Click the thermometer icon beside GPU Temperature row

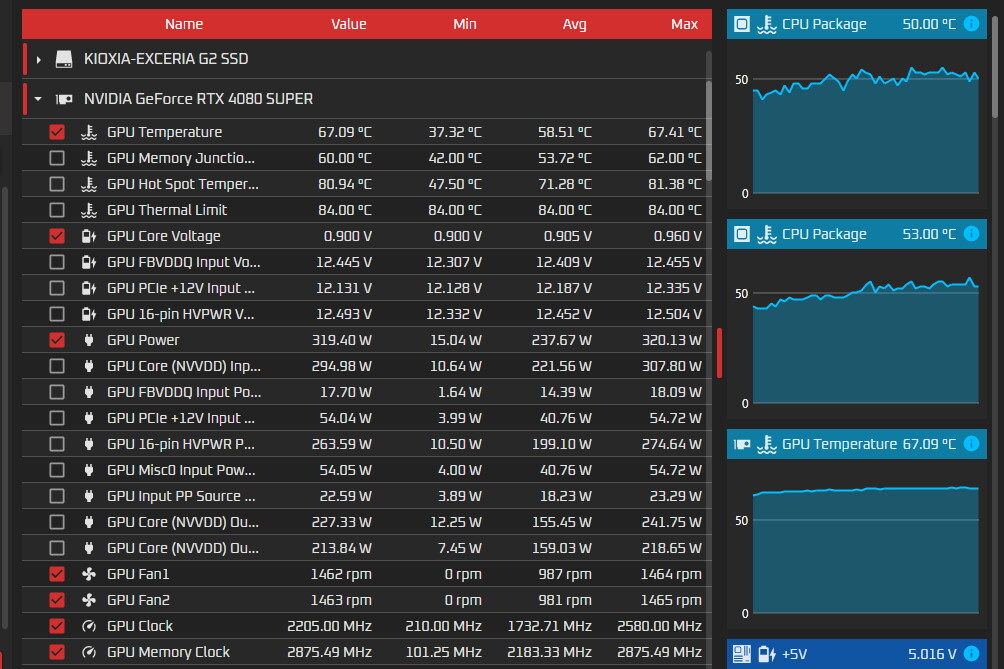coord(89,133)
